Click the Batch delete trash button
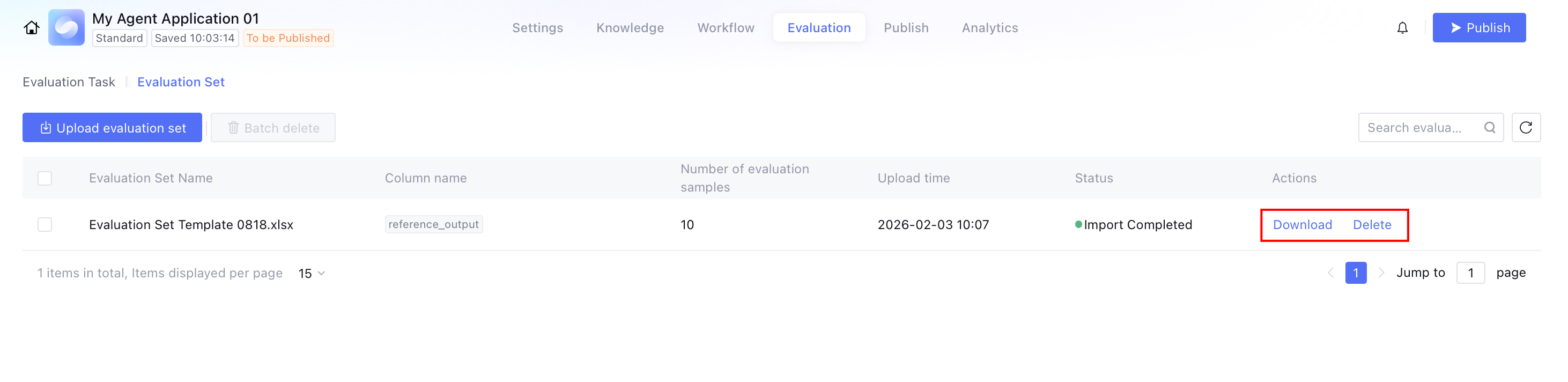The width and height of the screenshot is (1568, 382). (x=273, y=128)
